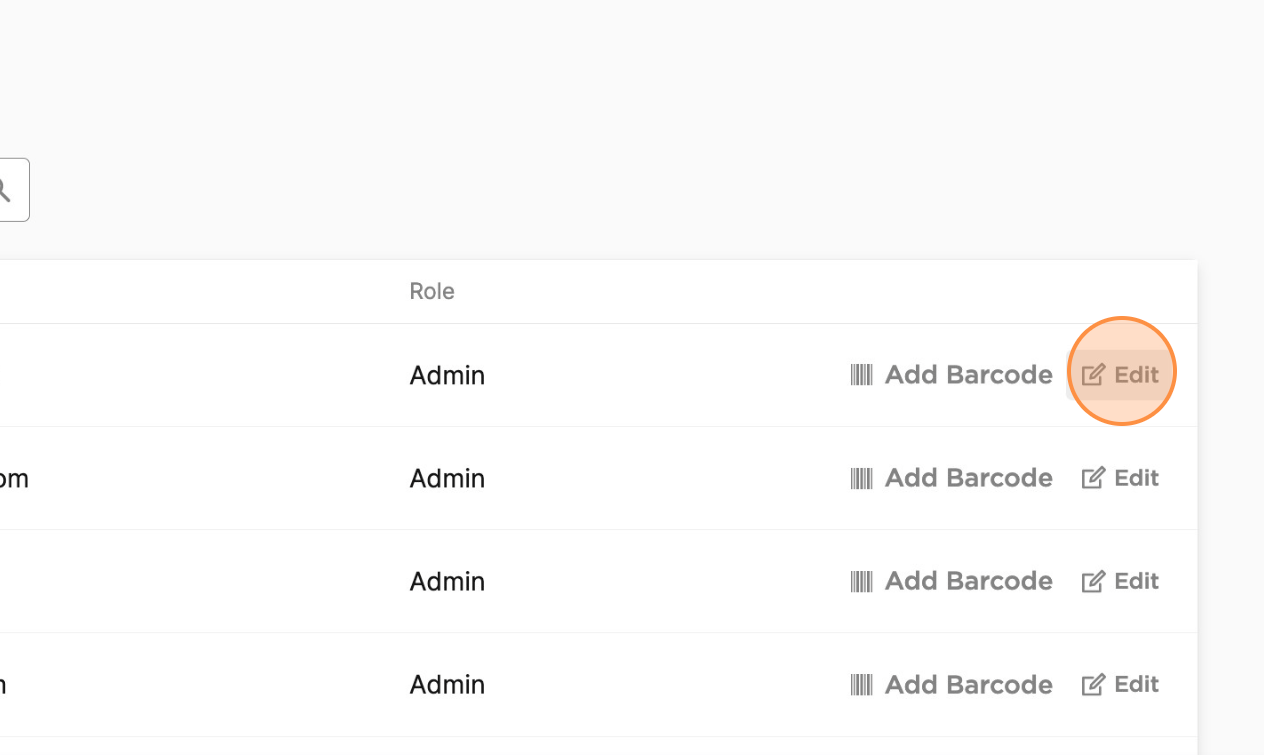Select the Admin role cell in the fourth row

447,685
